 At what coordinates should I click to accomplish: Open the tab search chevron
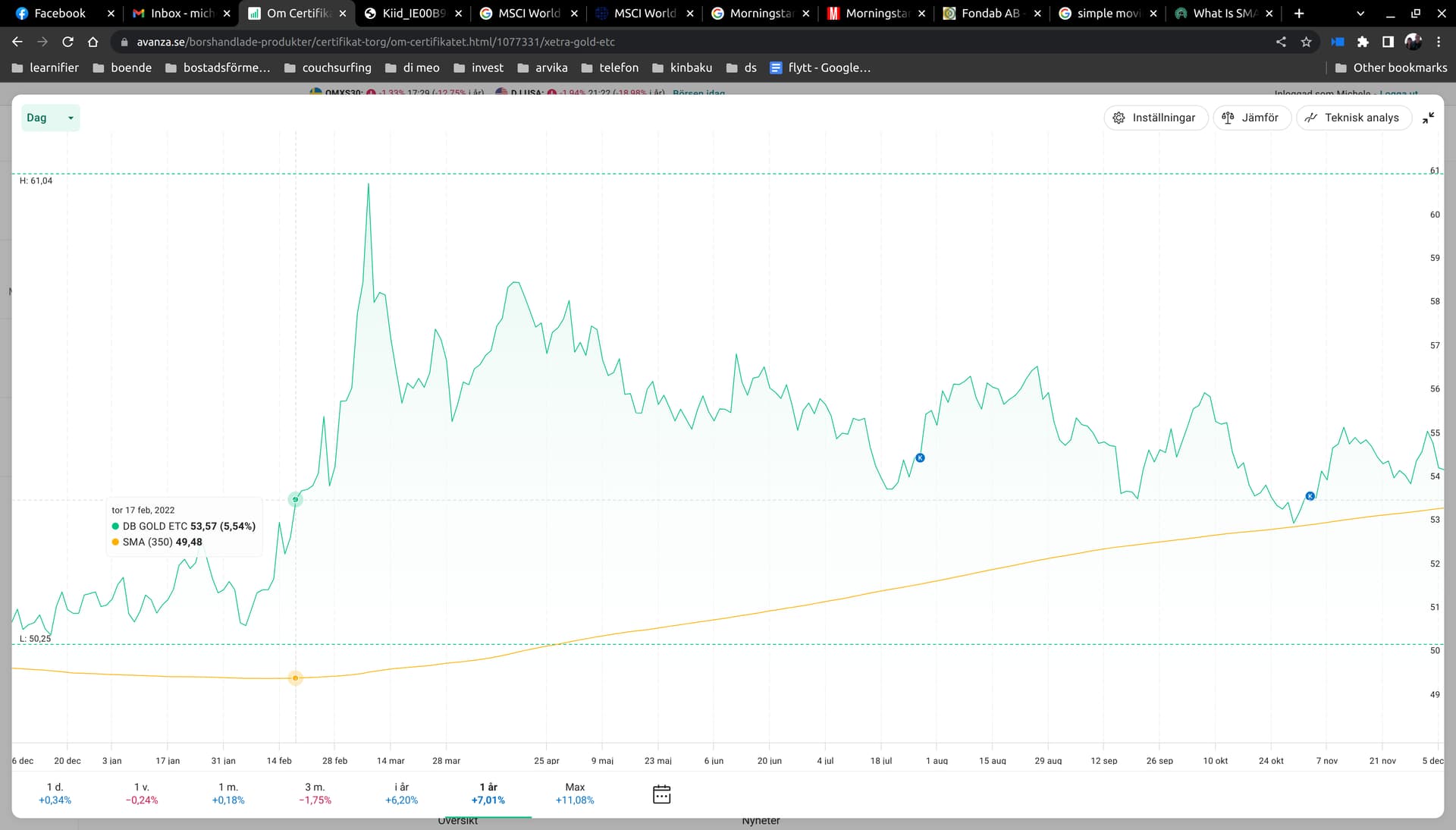(x=1360, y=13)
